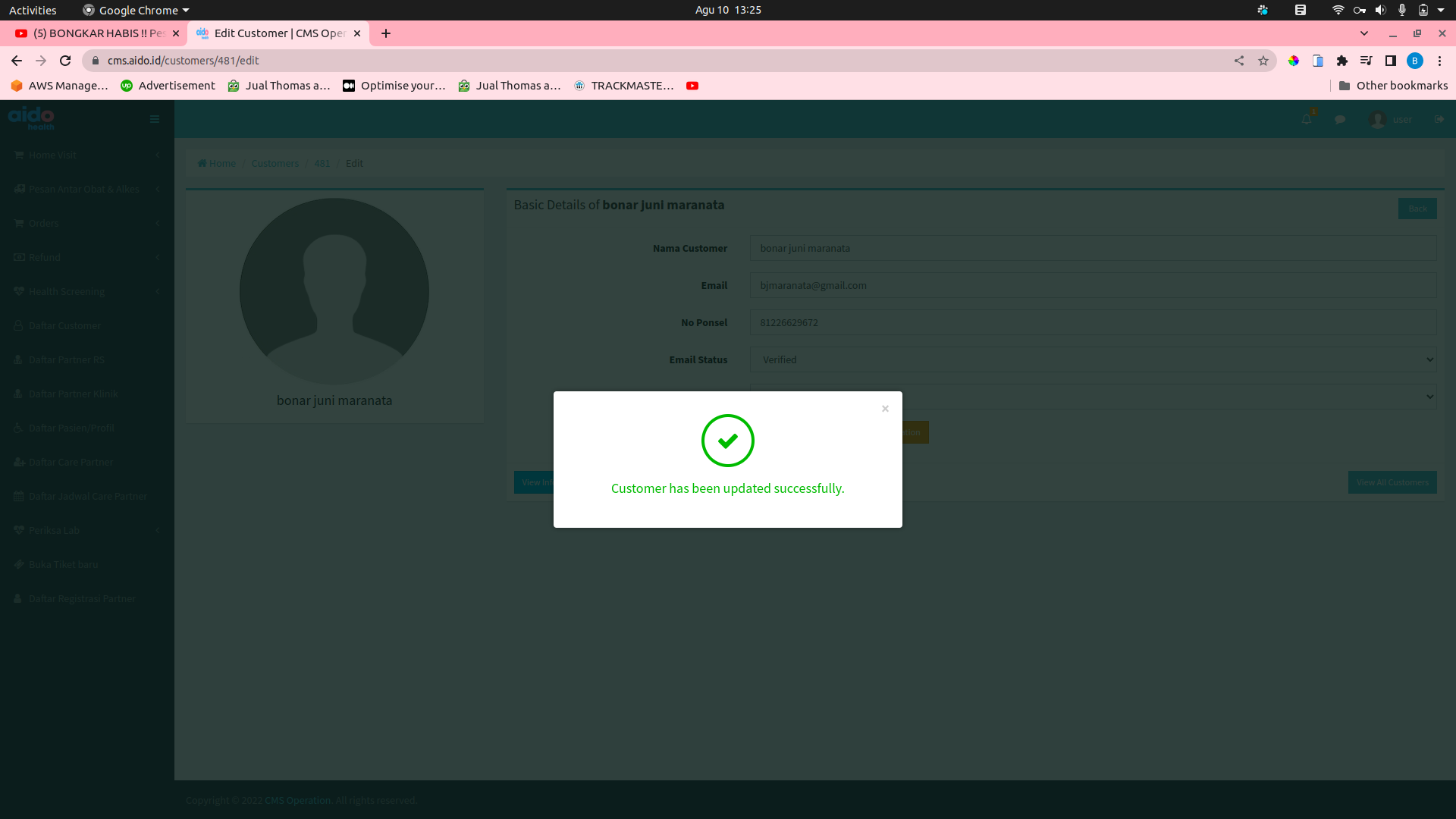
Task: Click the notification bell icon
Action: 1306,119
